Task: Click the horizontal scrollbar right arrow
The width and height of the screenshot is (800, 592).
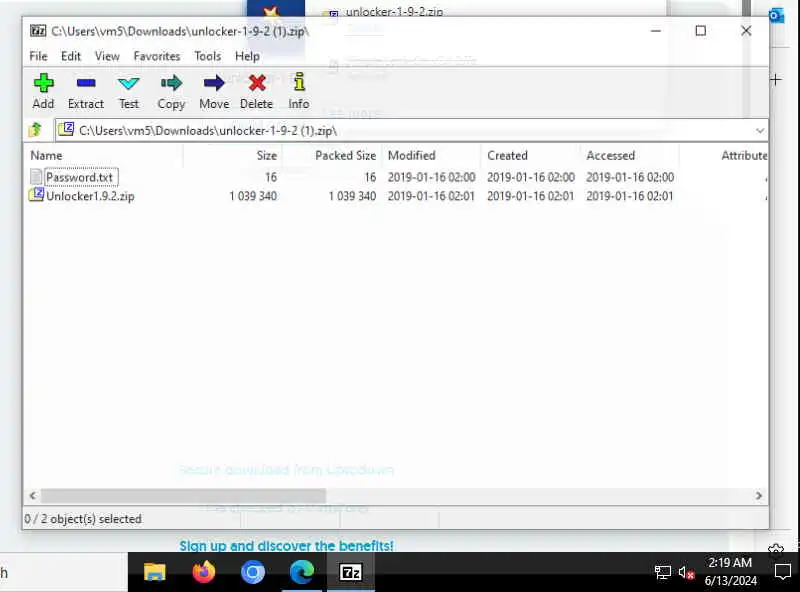Action: tap(759, 496)
